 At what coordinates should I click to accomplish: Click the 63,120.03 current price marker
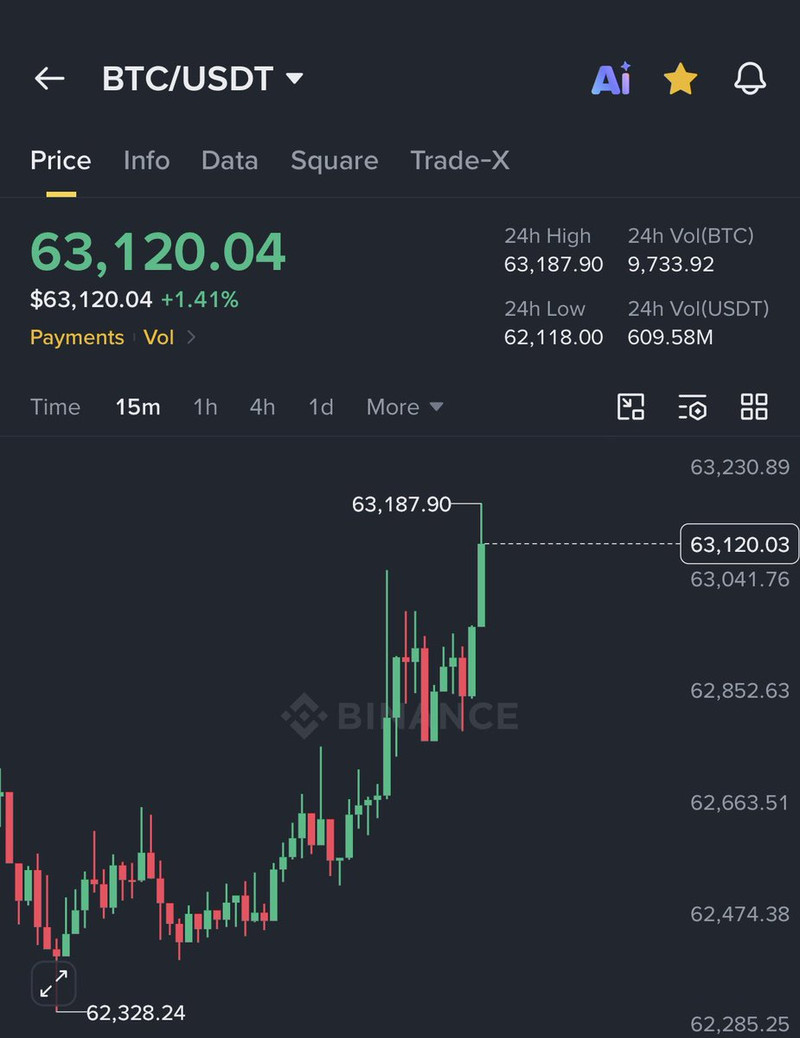739,544
